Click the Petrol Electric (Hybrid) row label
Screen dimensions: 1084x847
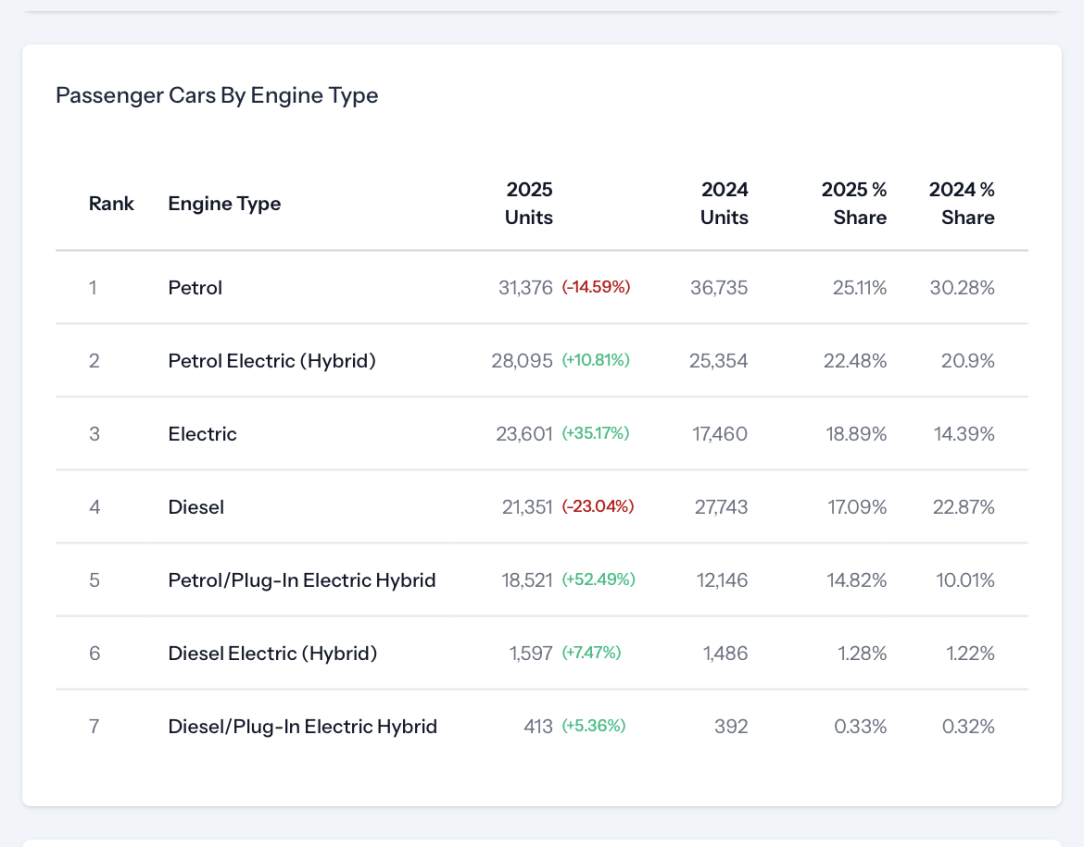[272, 361]
